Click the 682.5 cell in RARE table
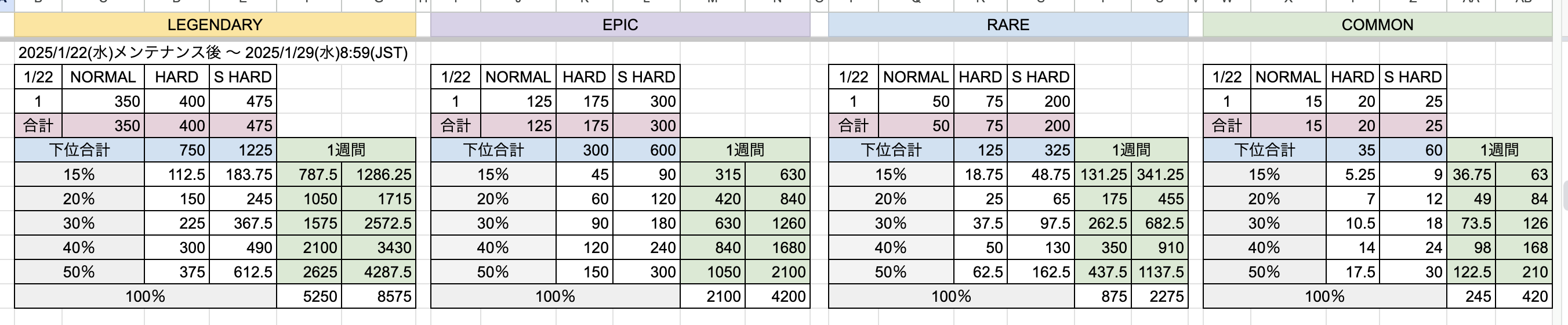The width and height of the screenshot is (1568, 325). click(x=1160, y=224)
